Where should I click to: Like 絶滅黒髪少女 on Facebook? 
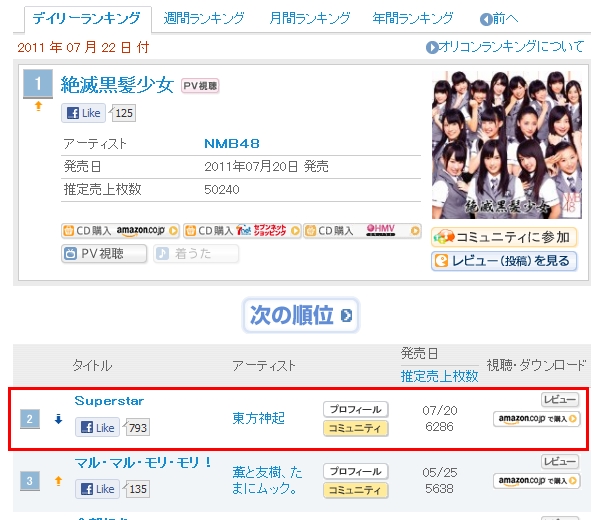pyautogui.click(x=84, y=113)
